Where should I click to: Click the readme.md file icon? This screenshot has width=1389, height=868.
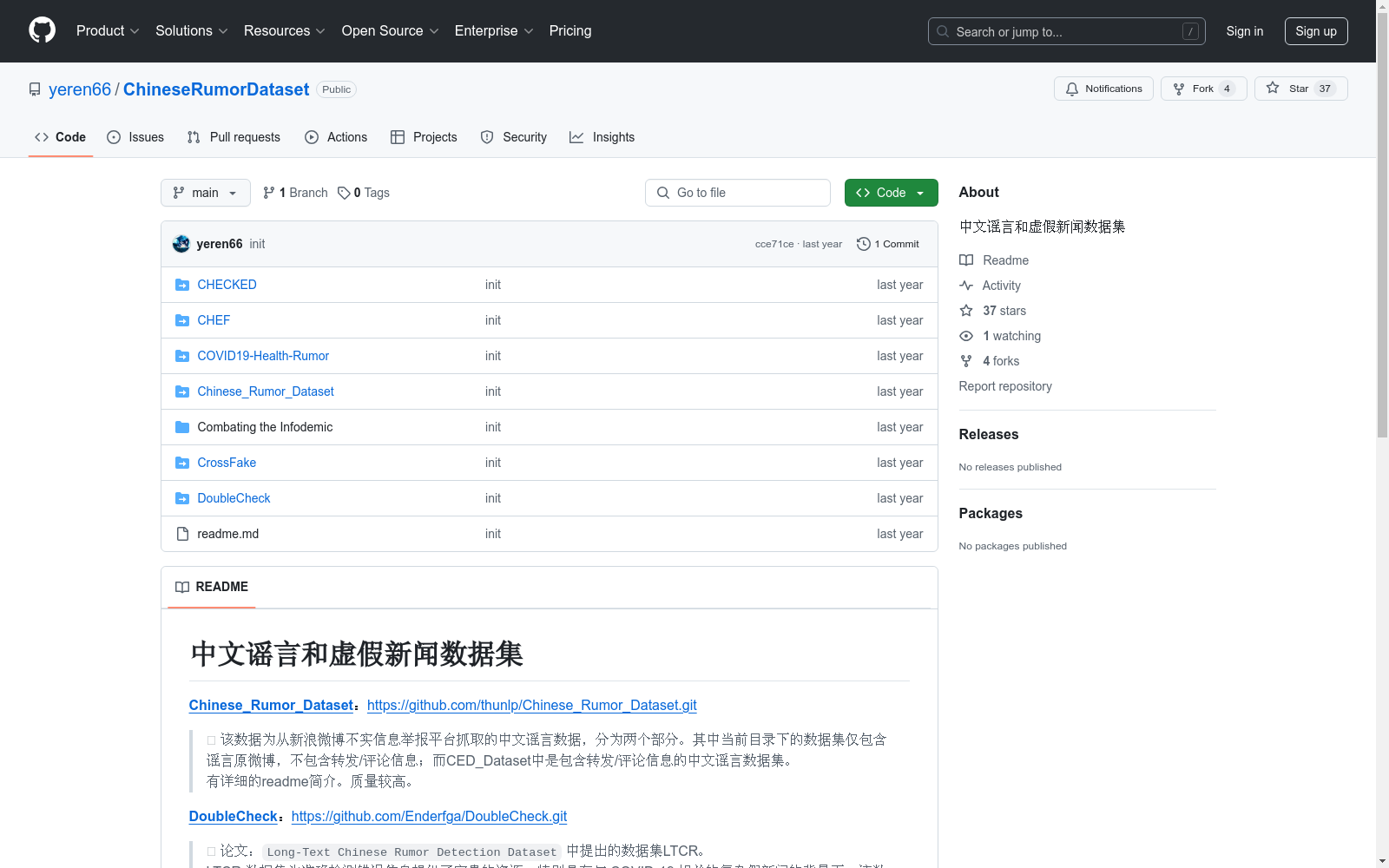[x=182, y=534]
